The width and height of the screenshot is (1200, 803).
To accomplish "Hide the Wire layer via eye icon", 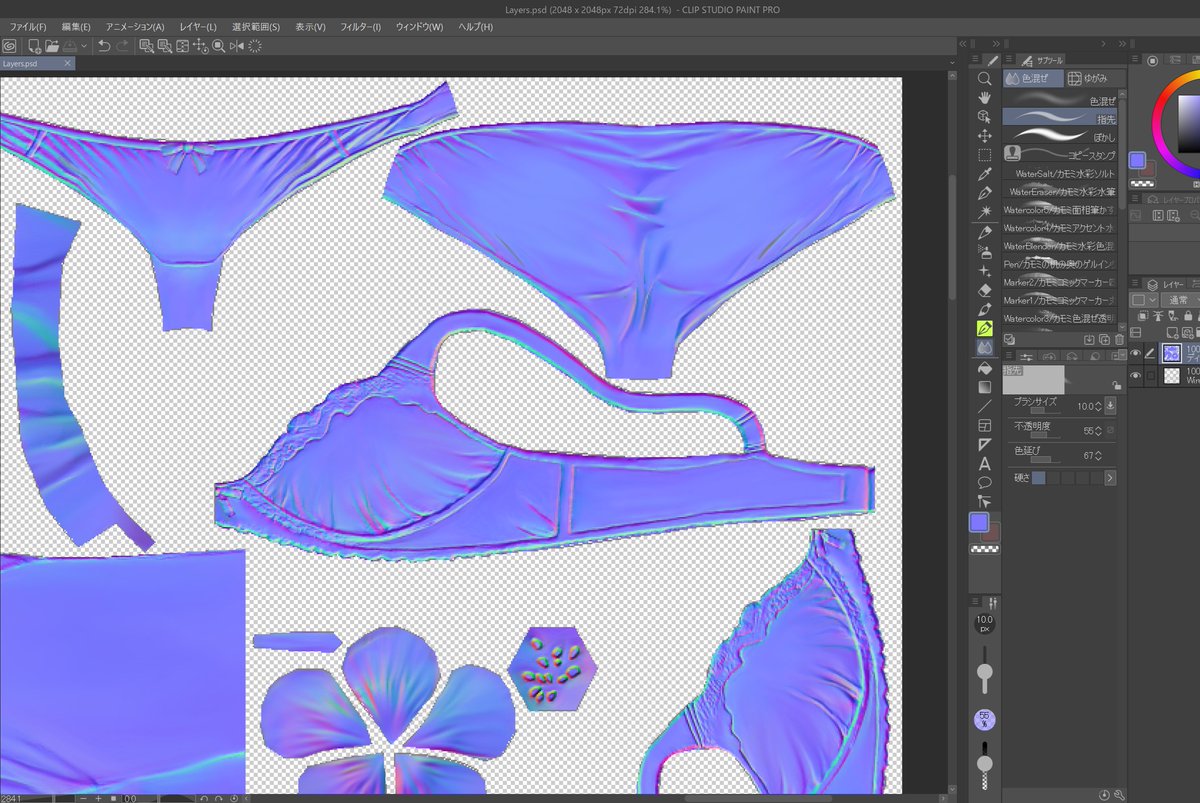I will pyautogui.click(x=1135, y=376).
